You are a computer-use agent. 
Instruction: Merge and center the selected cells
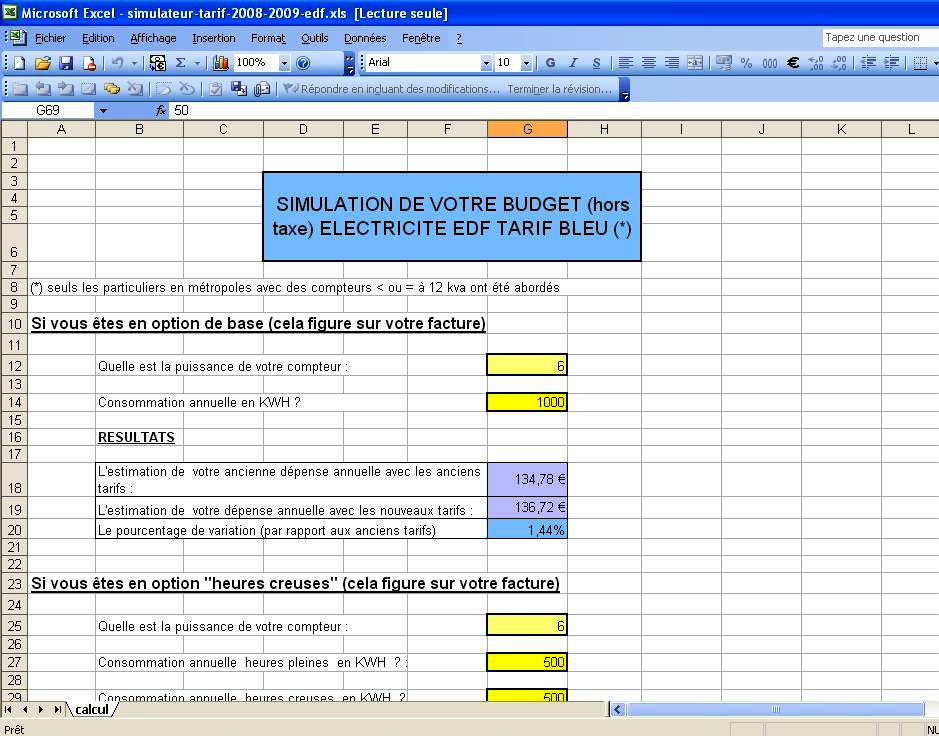point(695,63)
